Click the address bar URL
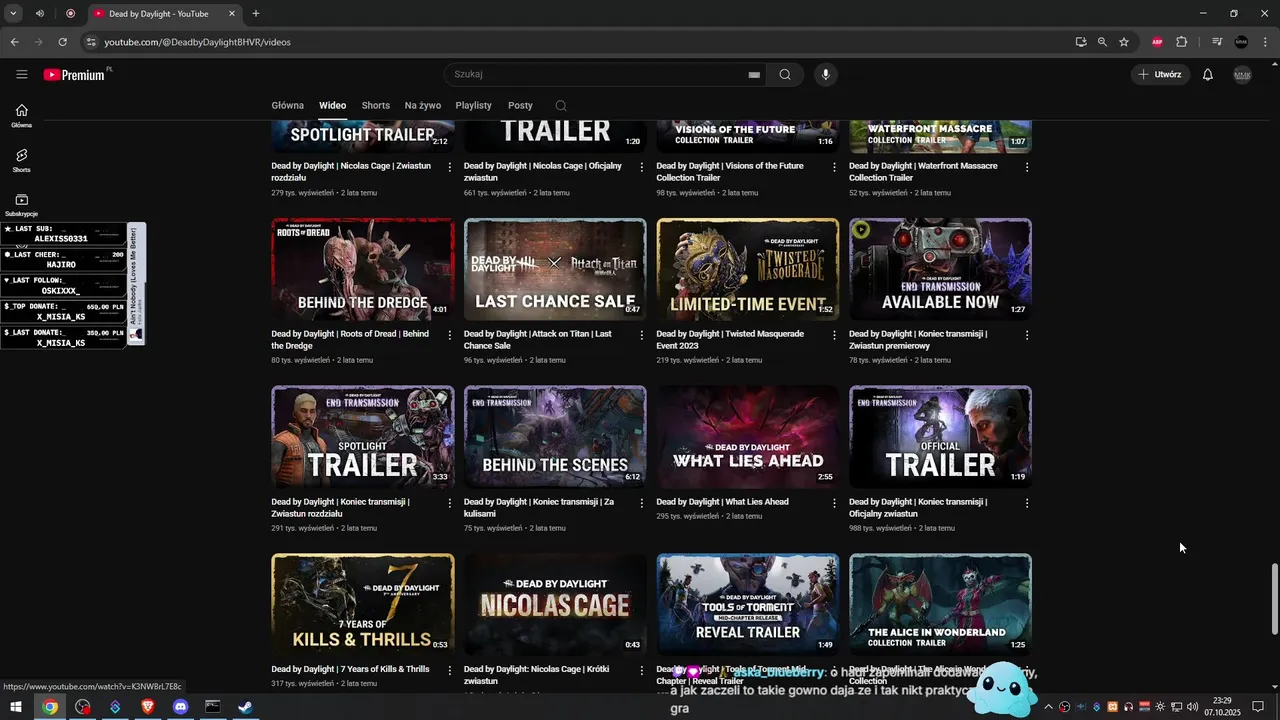Image resolution: width=1280 pixels, height=720 pixels. point(197,42)
